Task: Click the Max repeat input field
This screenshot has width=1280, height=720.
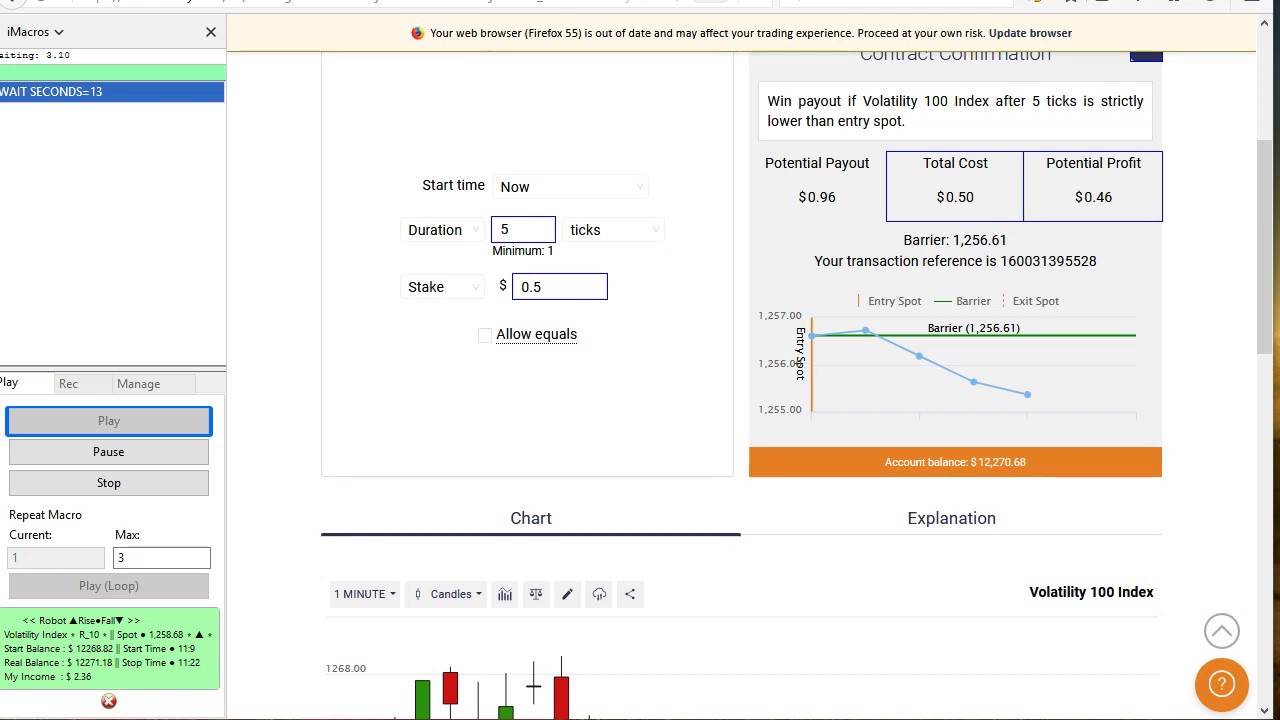Action: click(162, 558)
